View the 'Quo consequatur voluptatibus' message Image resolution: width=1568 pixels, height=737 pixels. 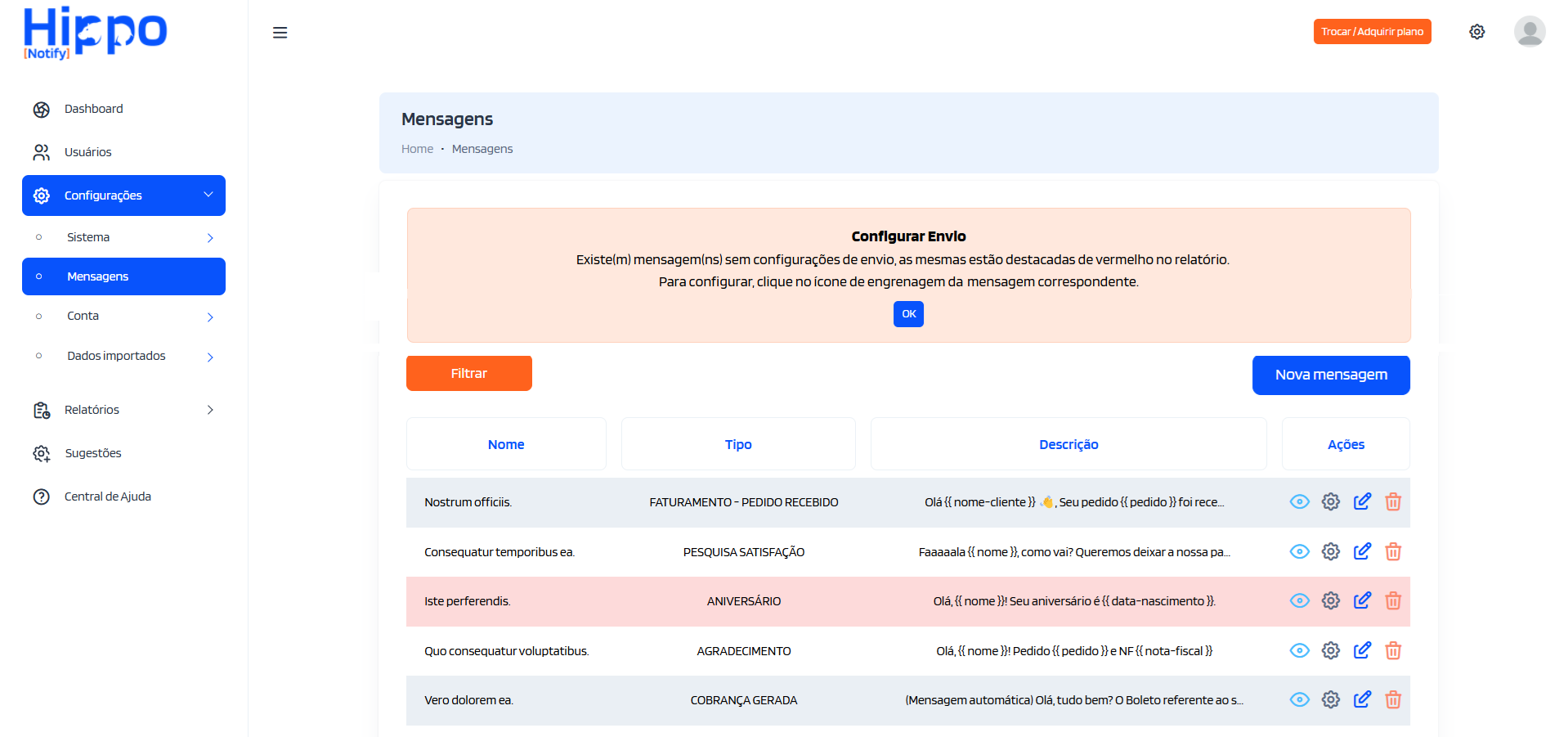click(x=1299, y=650)
